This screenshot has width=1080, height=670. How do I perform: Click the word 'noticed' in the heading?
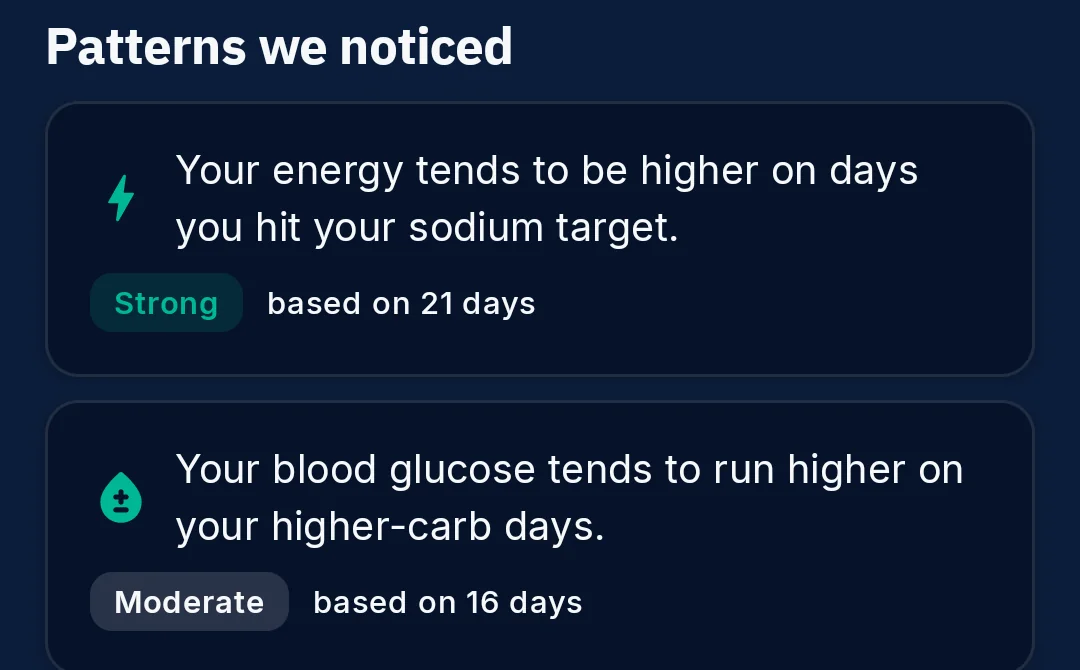coord(426,47)
